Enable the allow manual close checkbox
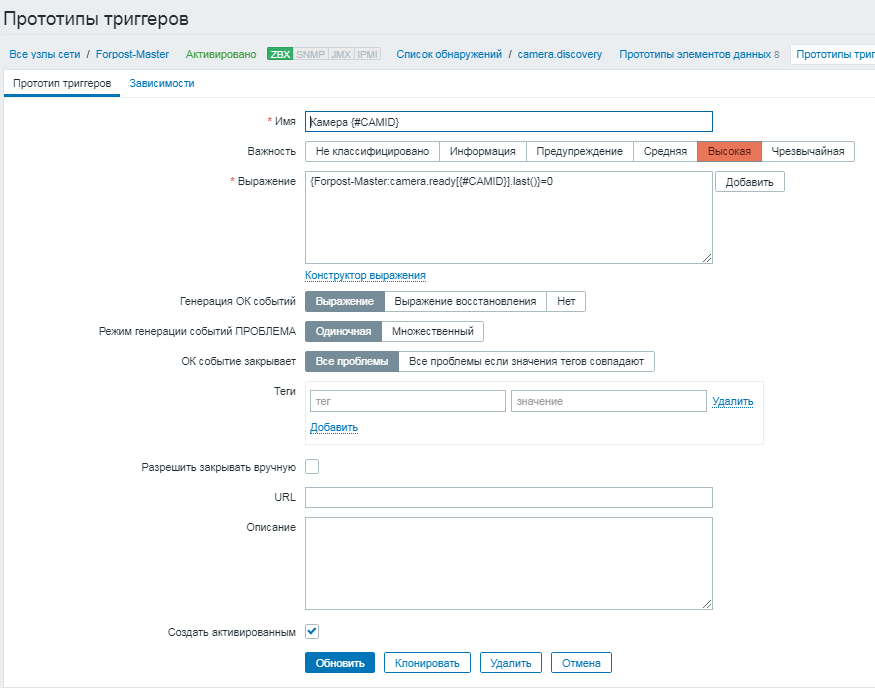The image size is (875, 688). tap(312, 466)
